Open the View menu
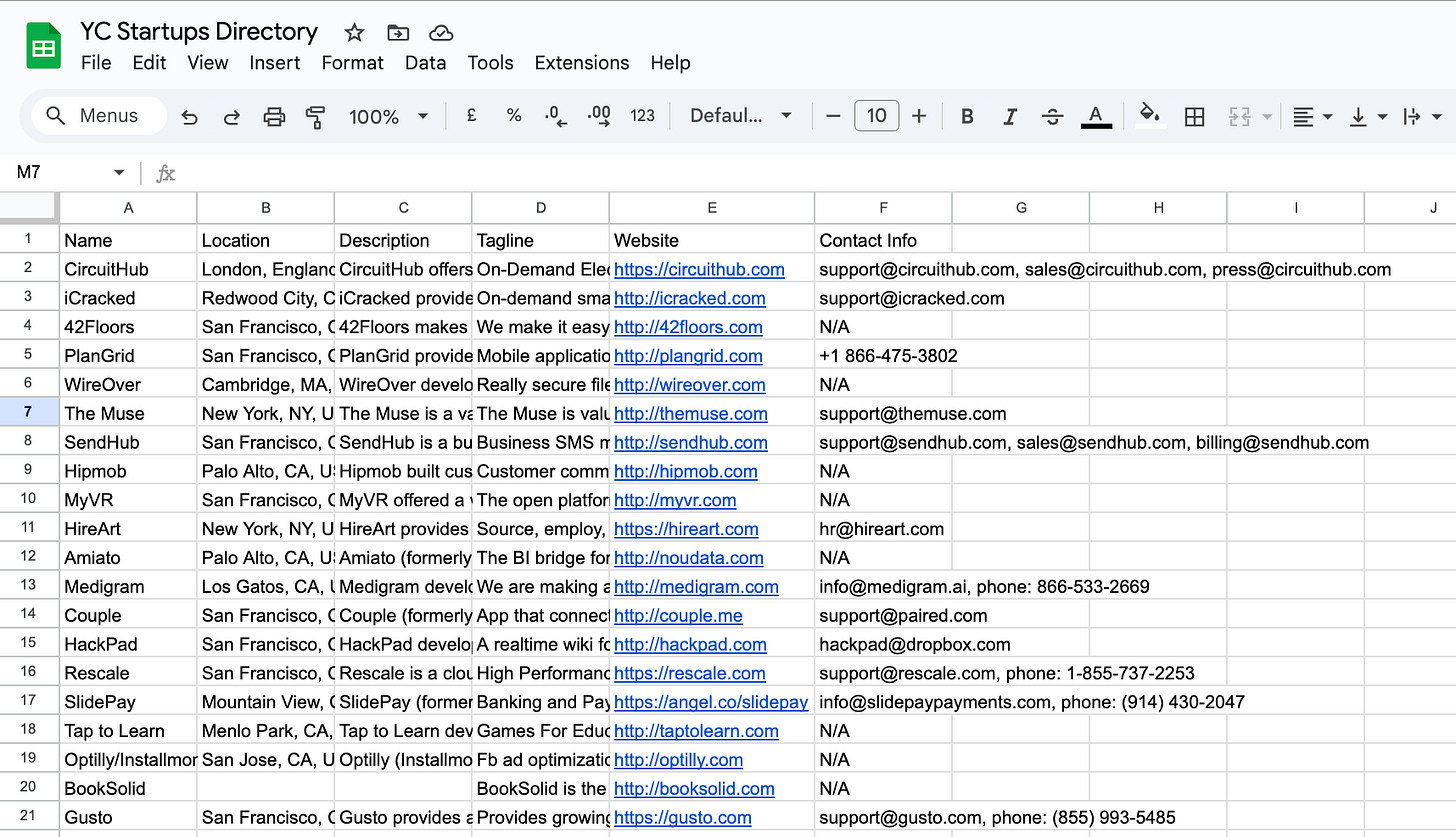 208,63
